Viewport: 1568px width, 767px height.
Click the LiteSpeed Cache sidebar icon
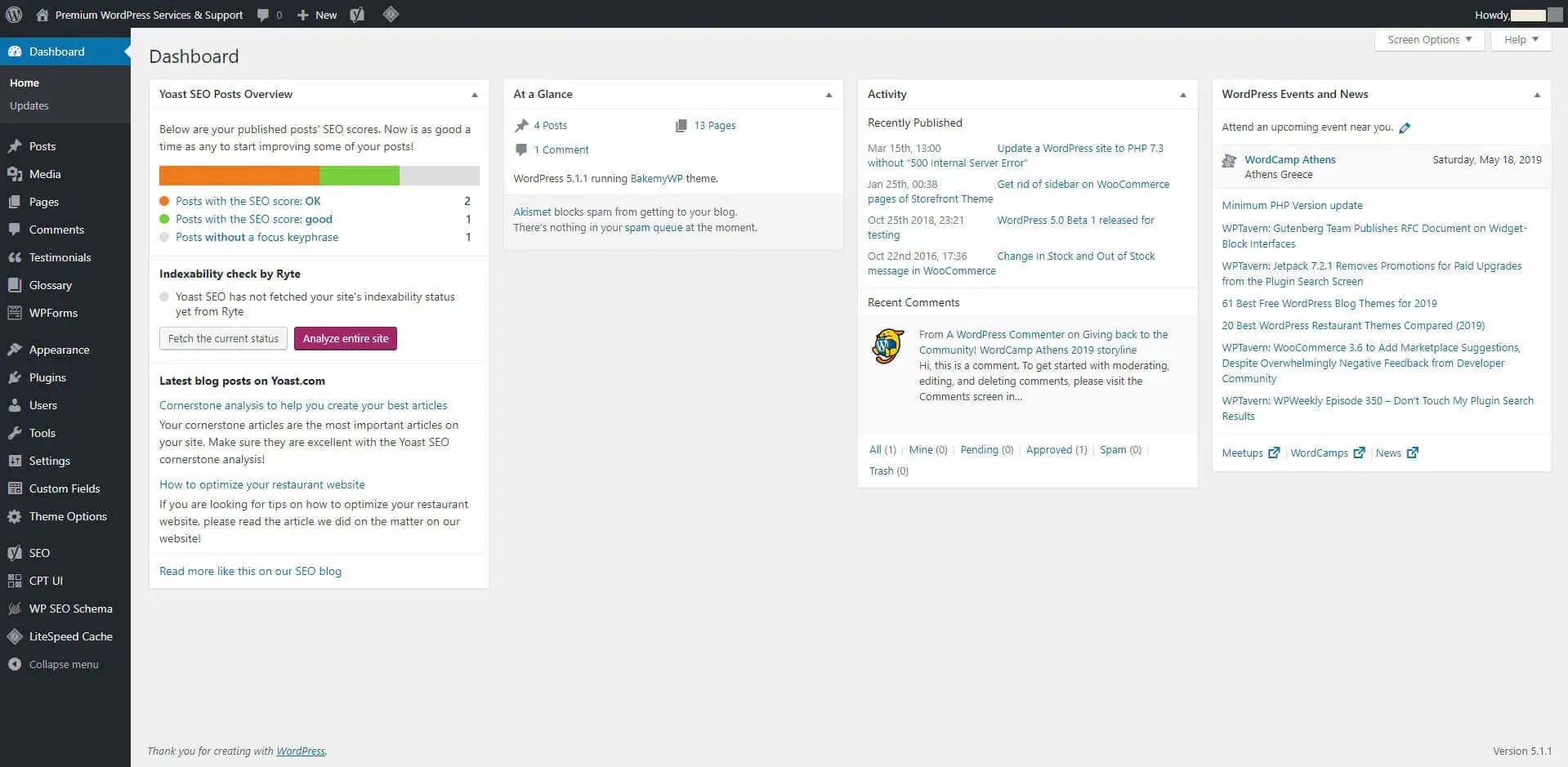pyautogui.click(x=15, y=636)
